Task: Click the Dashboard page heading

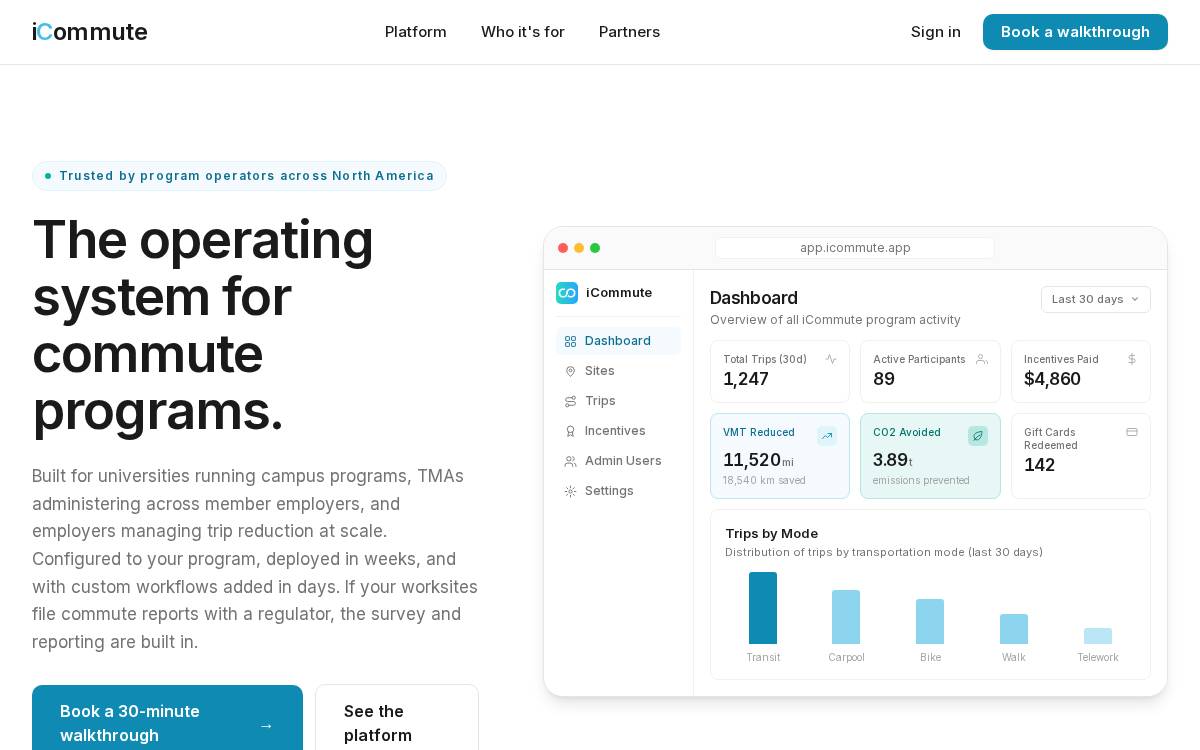Action: (x=754, y=298)
